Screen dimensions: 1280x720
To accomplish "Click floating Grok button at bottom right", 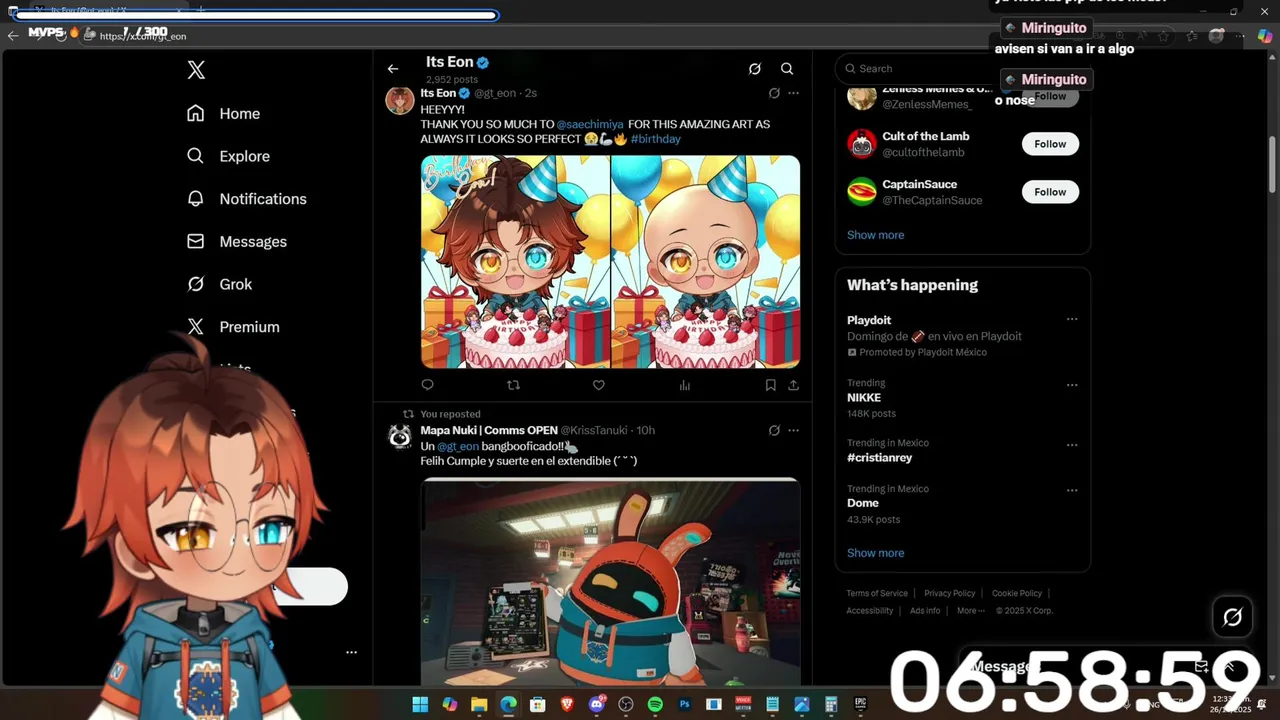I will tap(1233, 617).
